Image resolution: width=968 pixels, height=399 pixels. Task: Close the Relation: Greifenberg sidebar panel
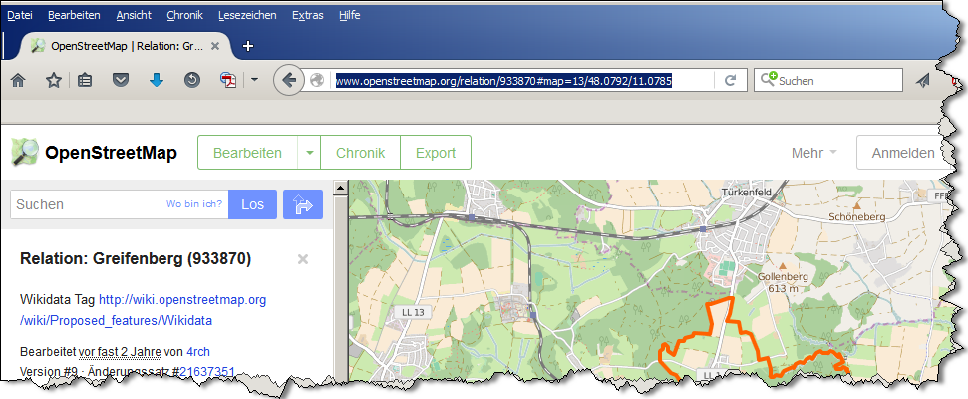pos(302,259)
